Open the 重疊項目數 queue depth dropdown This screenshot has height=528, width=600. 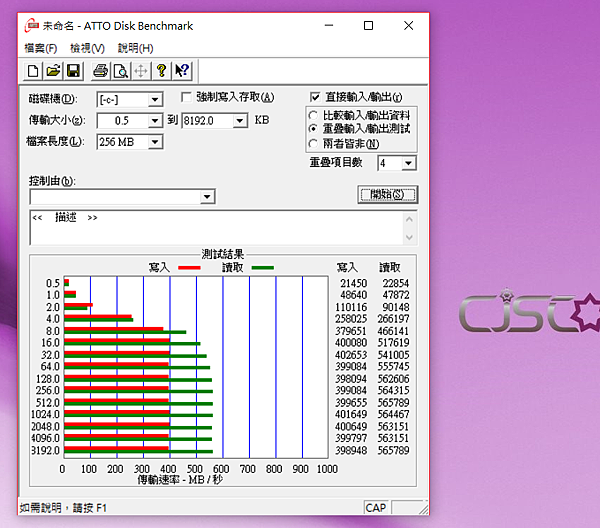[x=409, y=163]
